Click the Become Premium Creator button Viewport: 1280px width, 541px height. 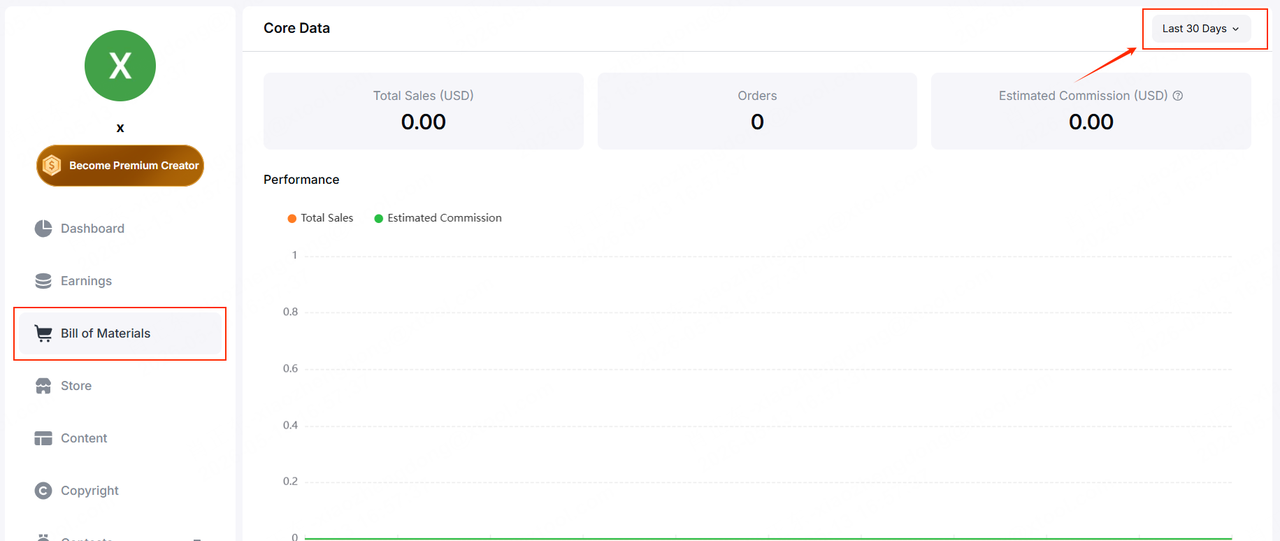pyautogui.click(x=120, y=165)
